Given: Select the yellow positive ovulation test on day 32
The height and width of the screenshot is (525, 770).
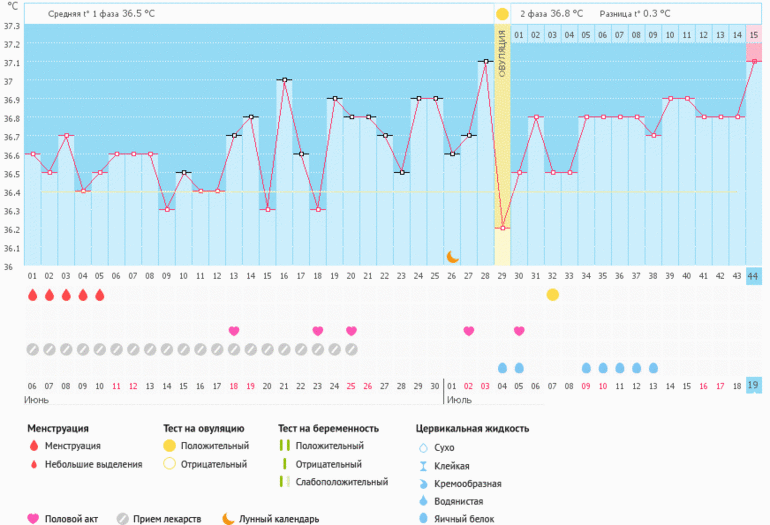Looking at the screenshot, I should click(x=553, y=295).
